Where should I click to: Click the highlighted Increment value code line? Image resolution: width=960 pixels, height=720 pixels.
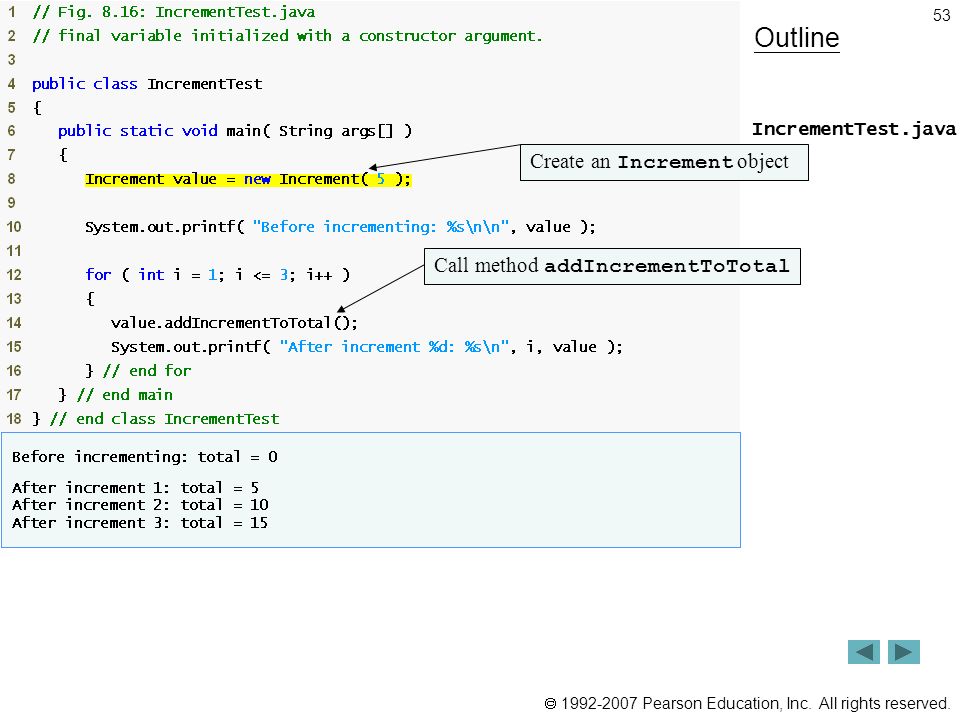[248, 179]
